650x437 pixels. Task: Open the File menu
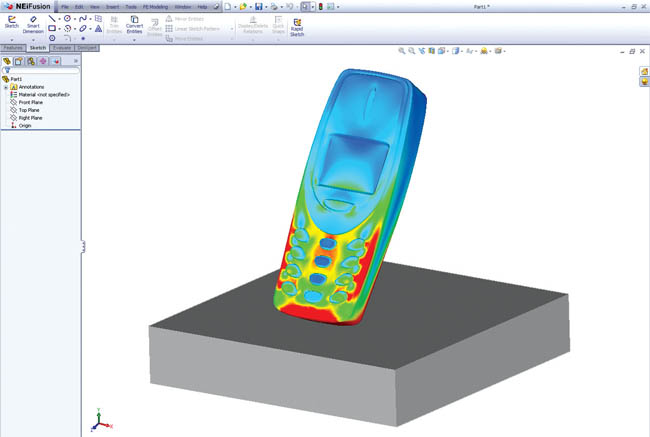[65, 7]
